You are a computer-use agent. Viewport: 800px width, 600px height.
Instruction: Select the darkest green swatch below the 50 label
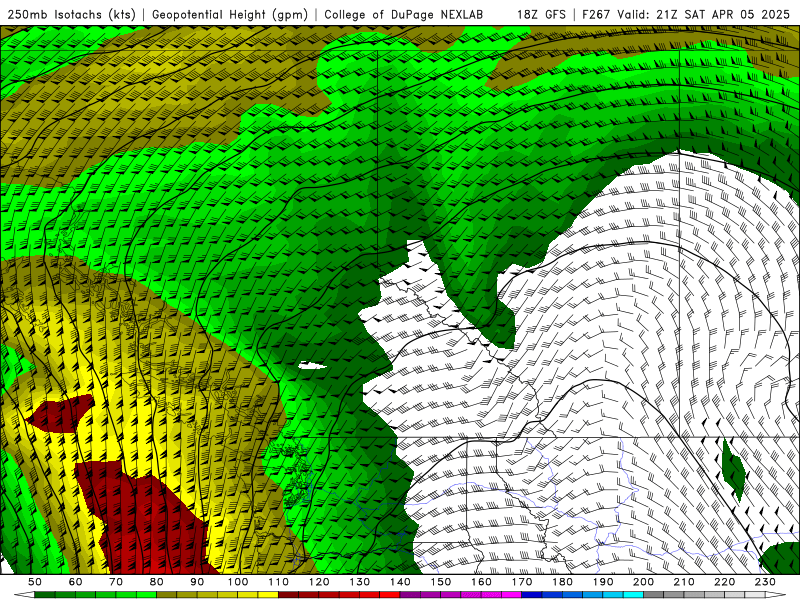[x=44, y=594]
